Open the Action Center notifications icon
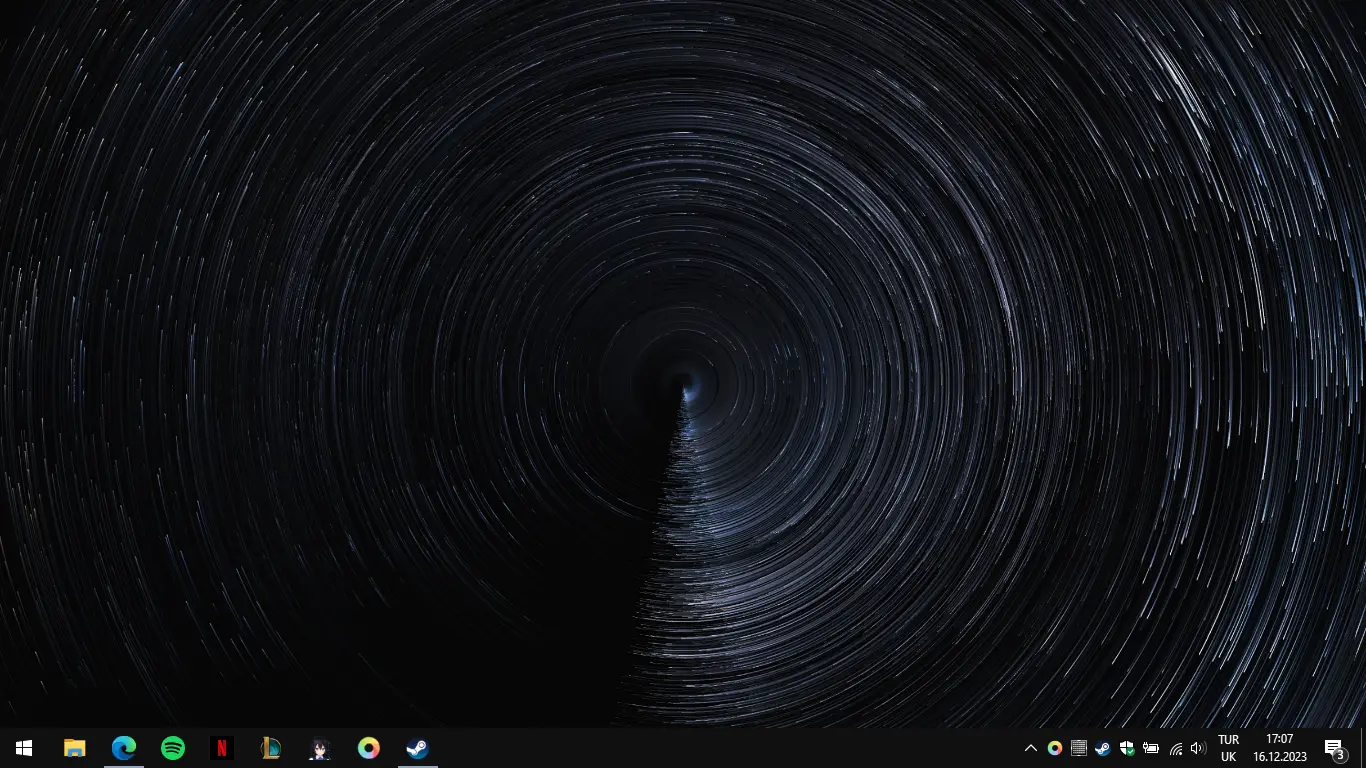The image size is (1366, 768). [x=1335, y=748]
